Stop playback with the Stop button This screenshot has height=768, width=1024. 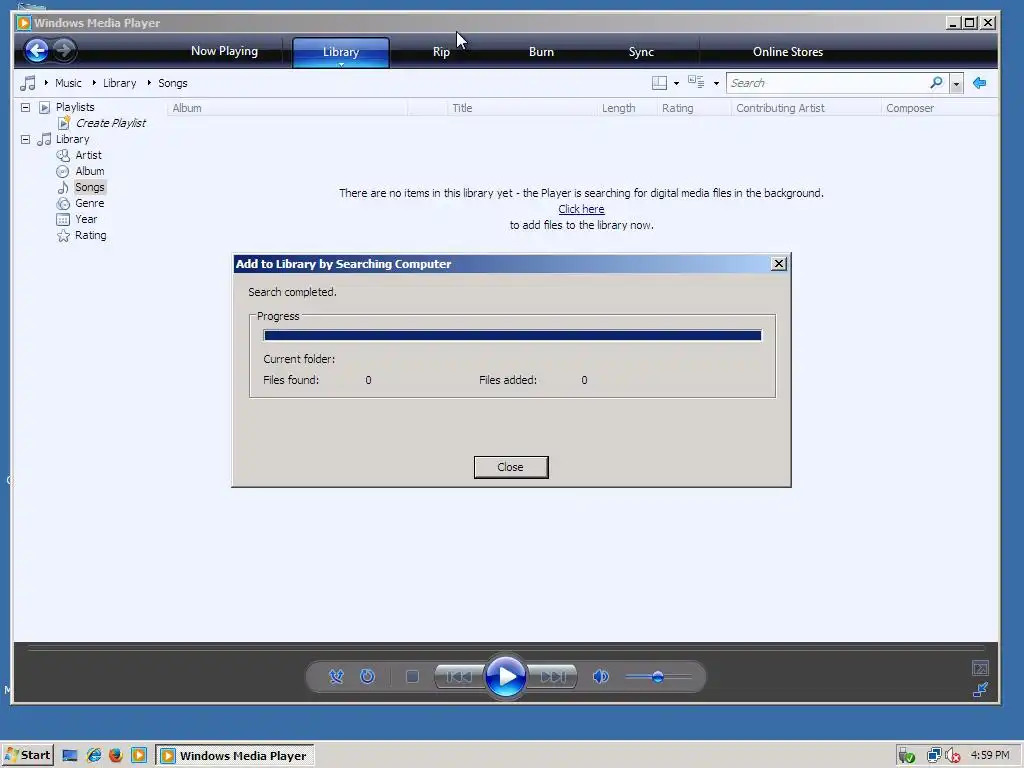(x=412, y=677)
